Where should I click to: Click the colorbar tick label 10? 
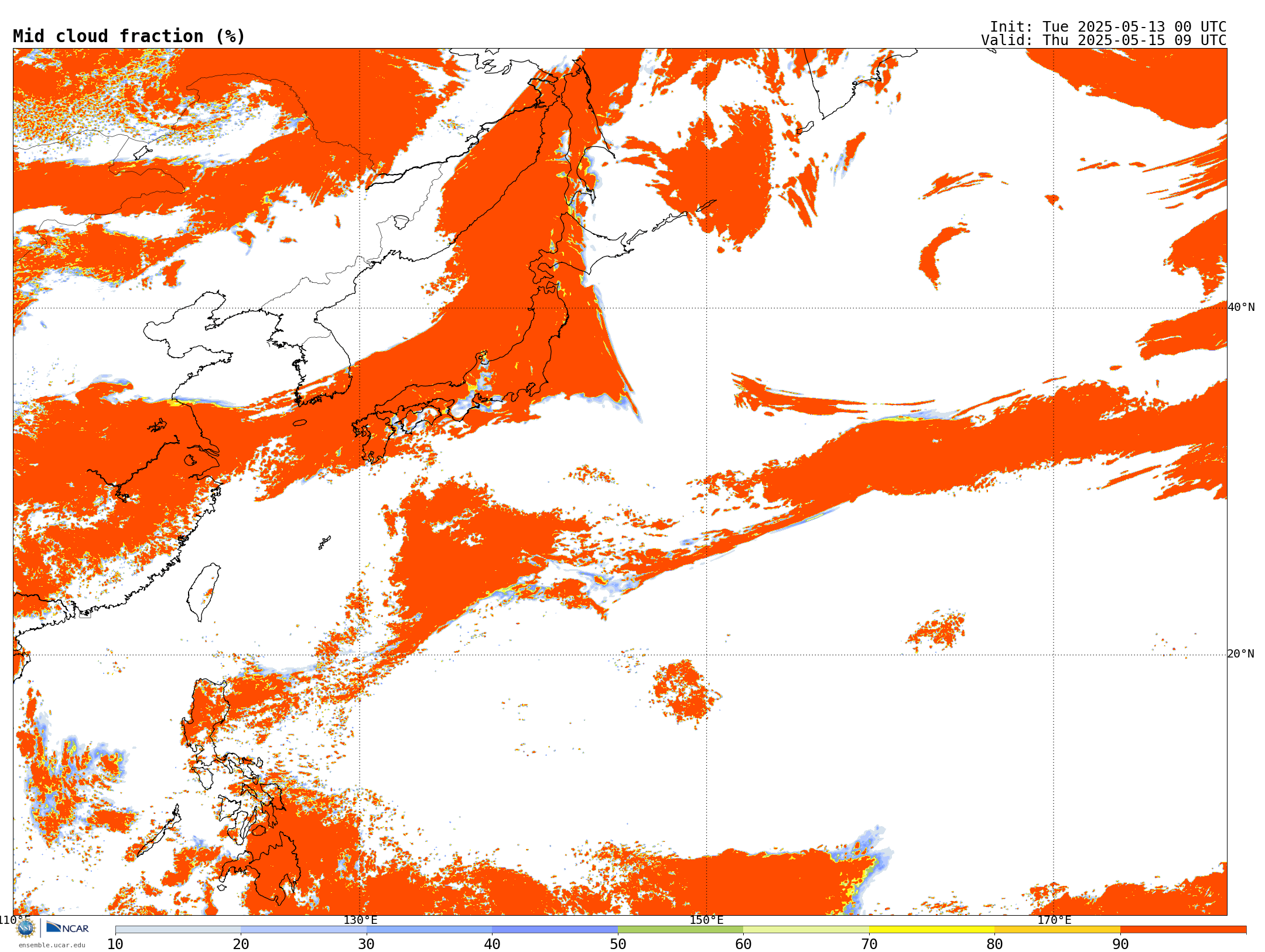115,944
